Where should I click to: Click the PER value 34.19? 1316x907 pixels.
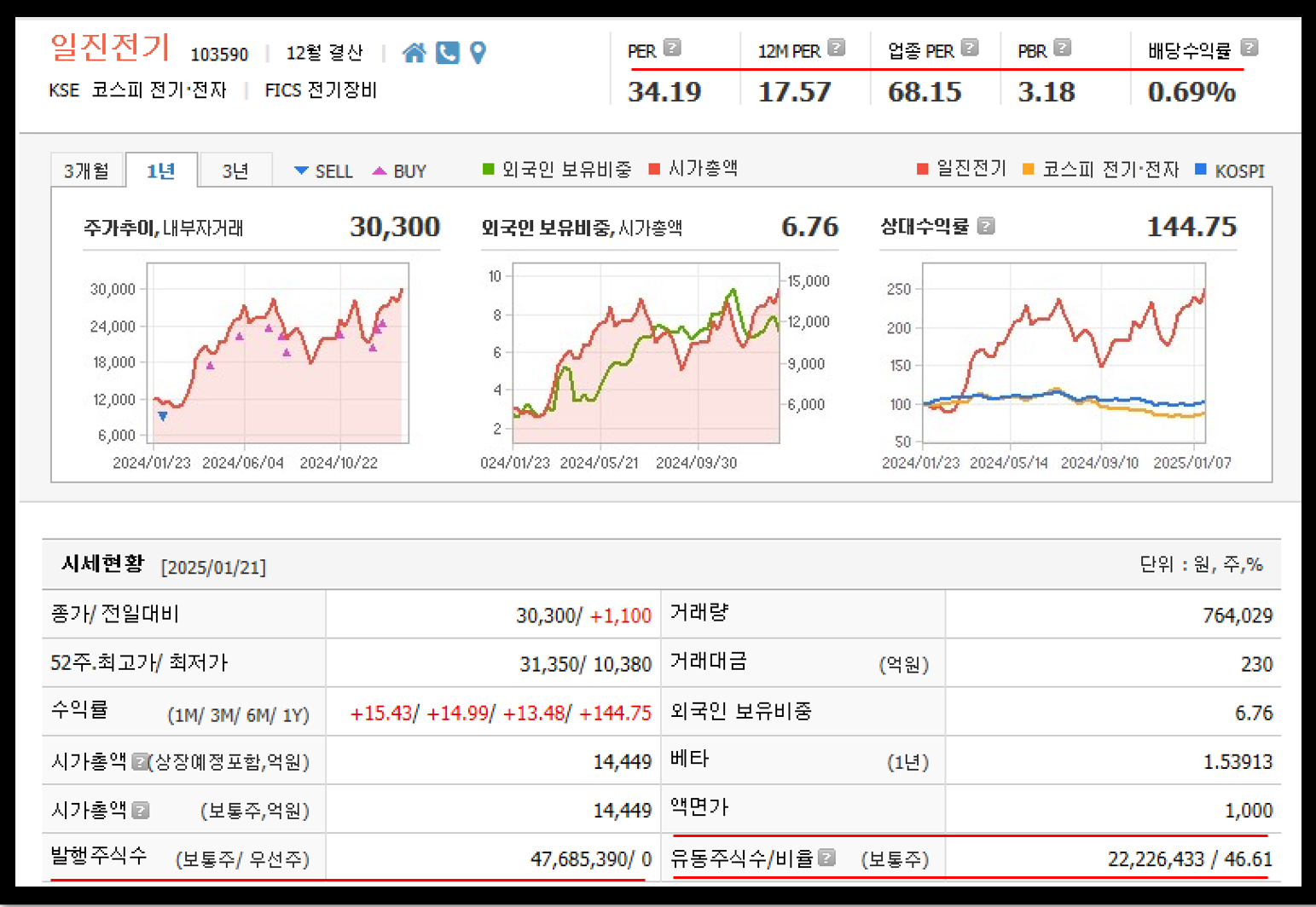point(664,92)
